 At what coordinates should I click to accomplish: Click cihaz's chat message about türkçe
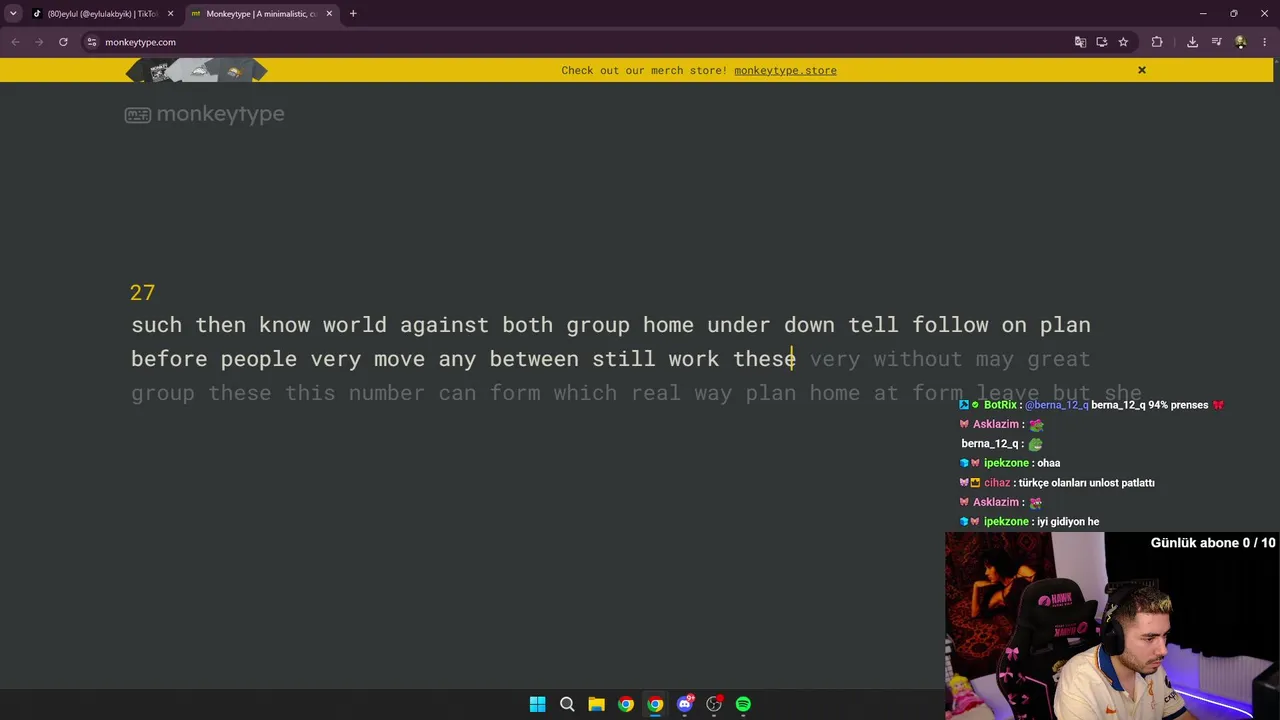(x=1059, y=483)
